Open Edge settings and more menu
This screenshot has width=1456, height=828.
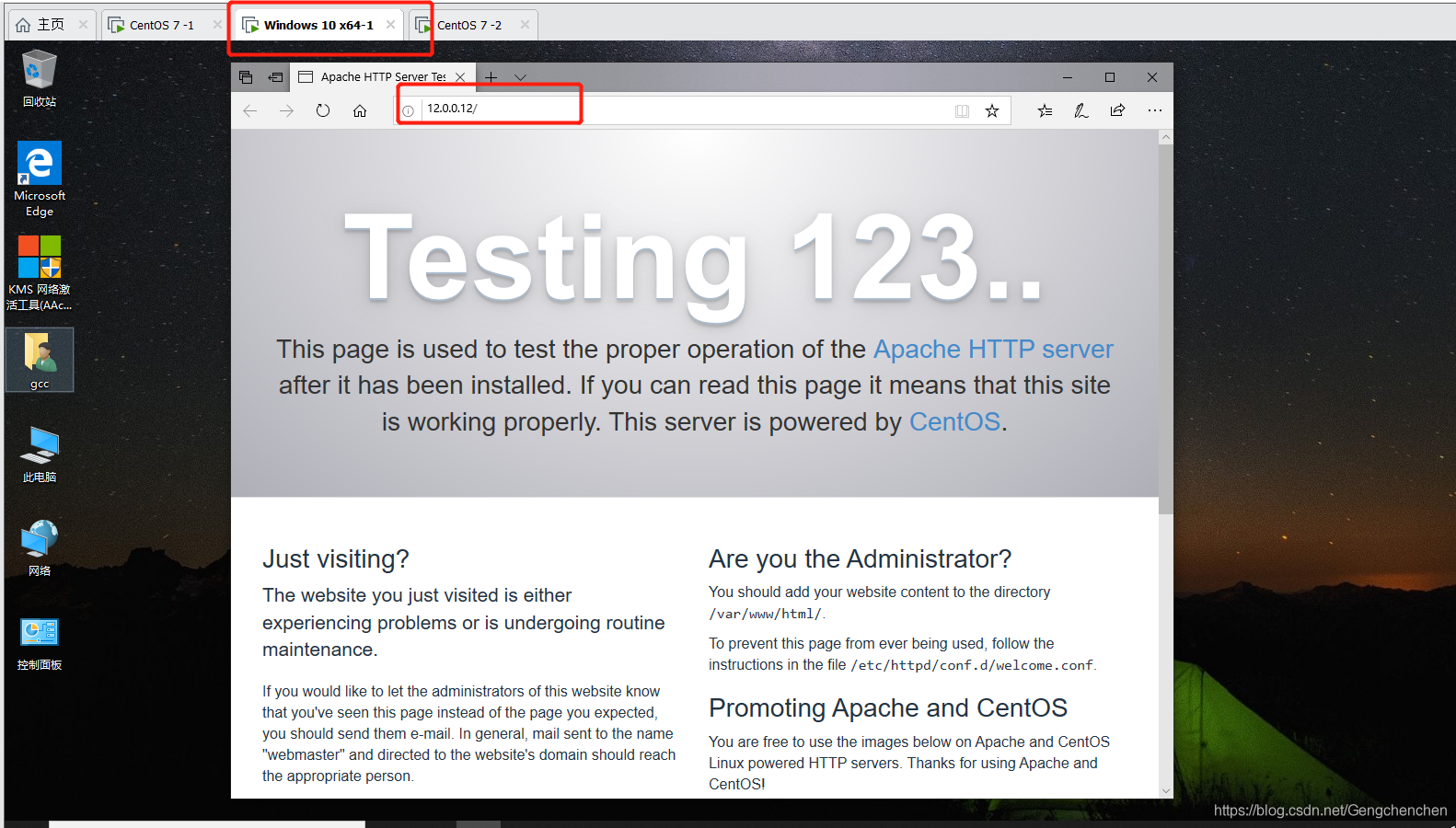[1155, 110]
